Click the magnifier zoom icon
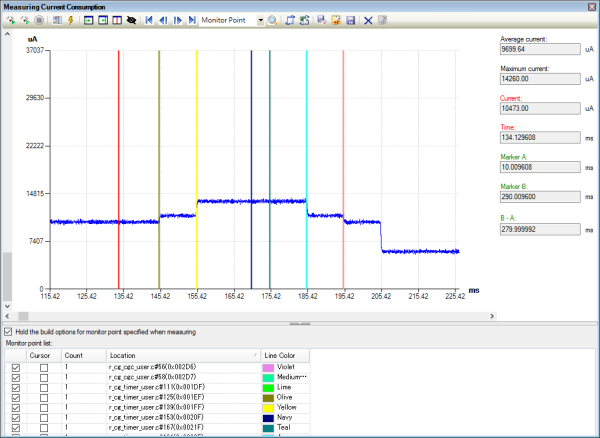This screenshot has height=438, width=600. (271, 20)
